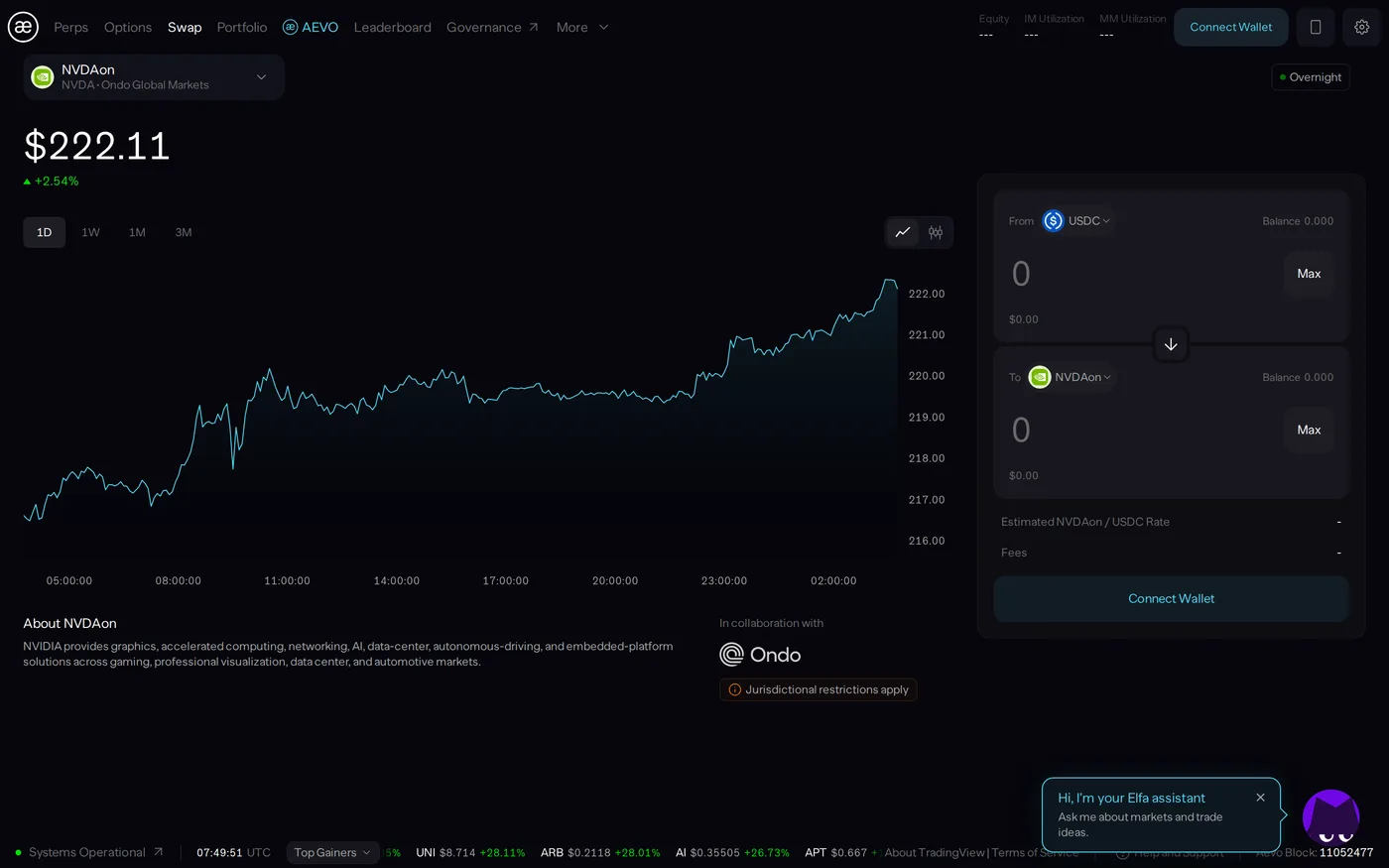The image size is (1389, 868).
Task: Select the 1D chart timeframe
Action: pyautogui.click(x=45, y=232)
